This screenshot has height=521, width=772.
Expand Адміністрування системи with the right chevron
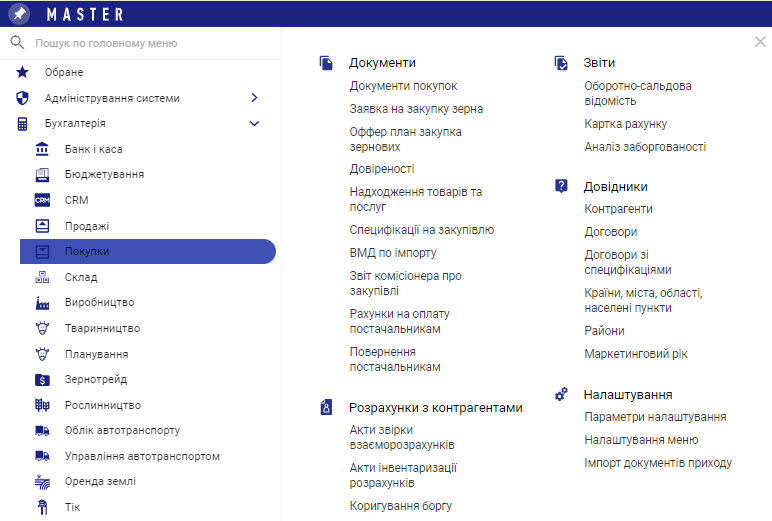point(254,98)
